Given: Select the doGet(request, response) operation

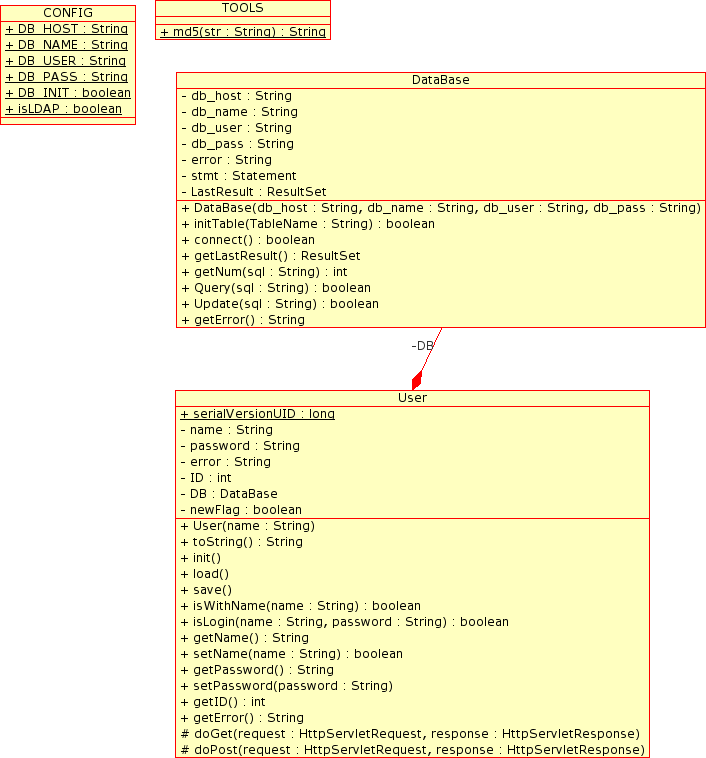Looking at the screenshot, I should (410, 733).
